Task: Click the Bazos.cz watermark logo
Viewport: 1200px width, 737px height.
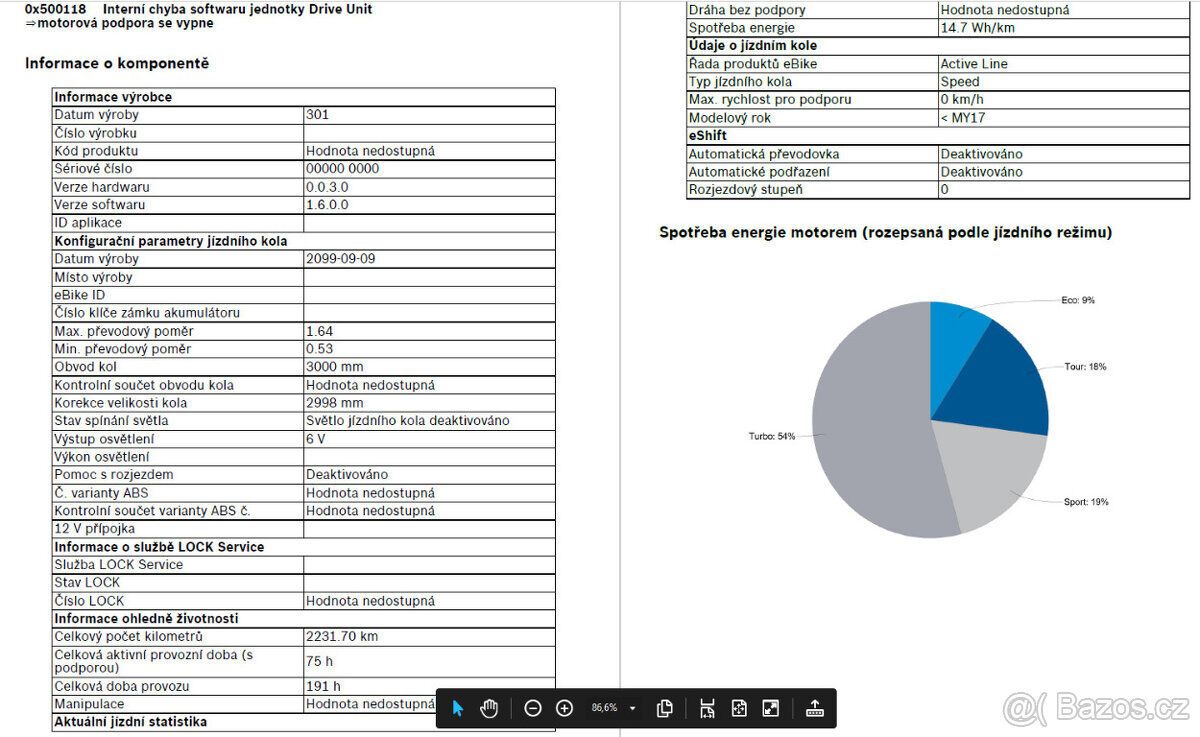Action: point(1096,706)
